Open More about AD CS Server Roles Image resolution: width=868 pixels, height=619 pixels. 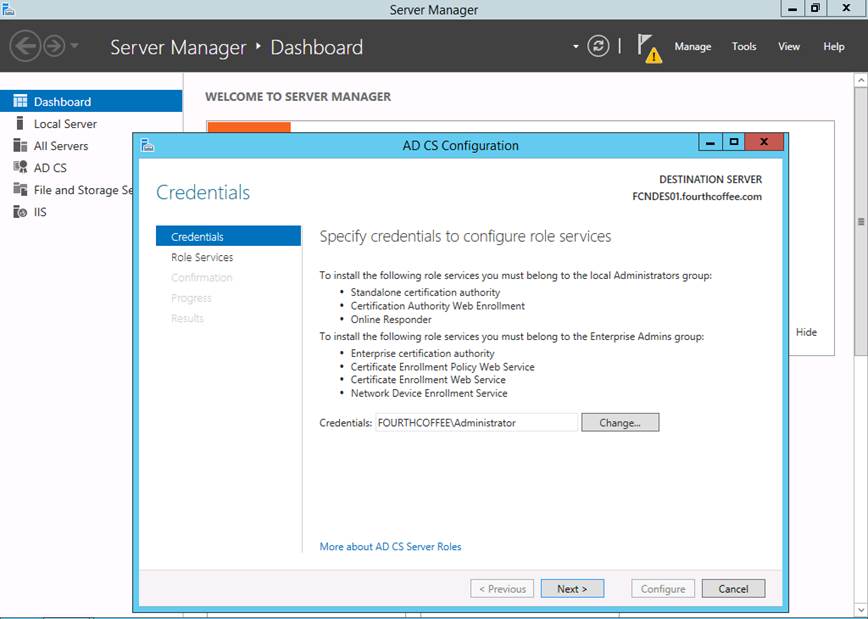(x=390, y=547)
